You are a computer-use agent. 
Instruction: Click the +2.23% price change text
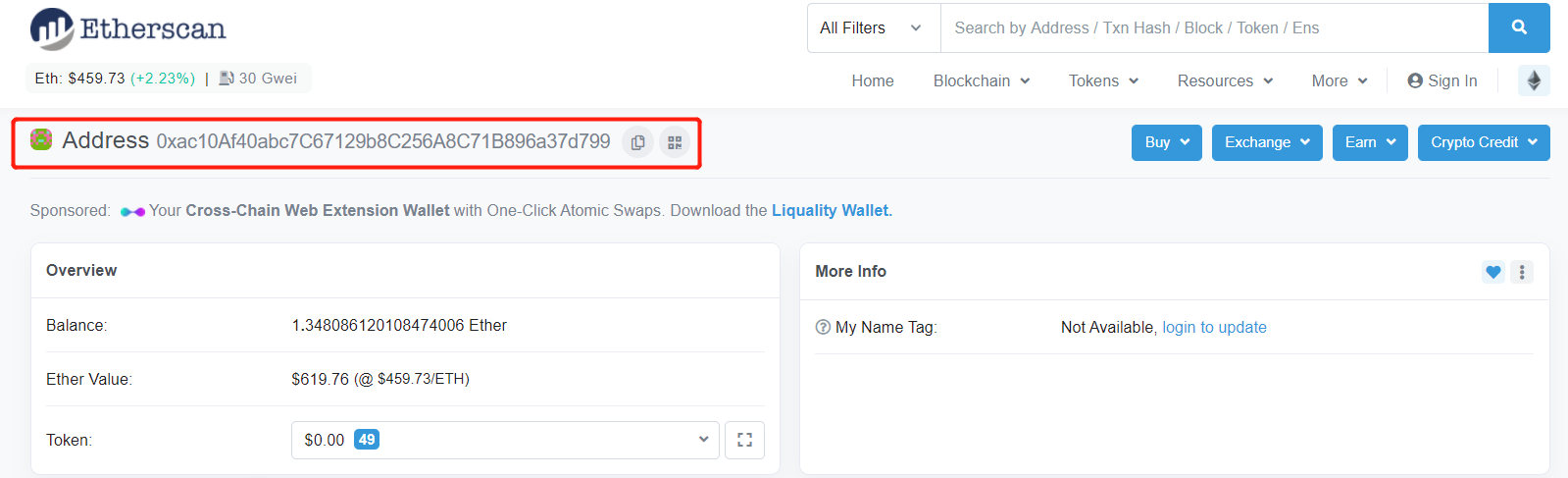click(x=163, y=79)
